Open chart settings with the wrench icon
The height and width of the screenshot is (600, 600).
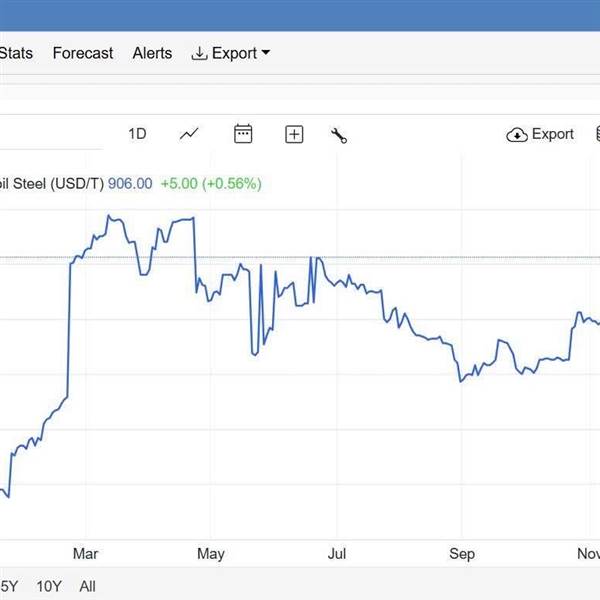point(339,135)
